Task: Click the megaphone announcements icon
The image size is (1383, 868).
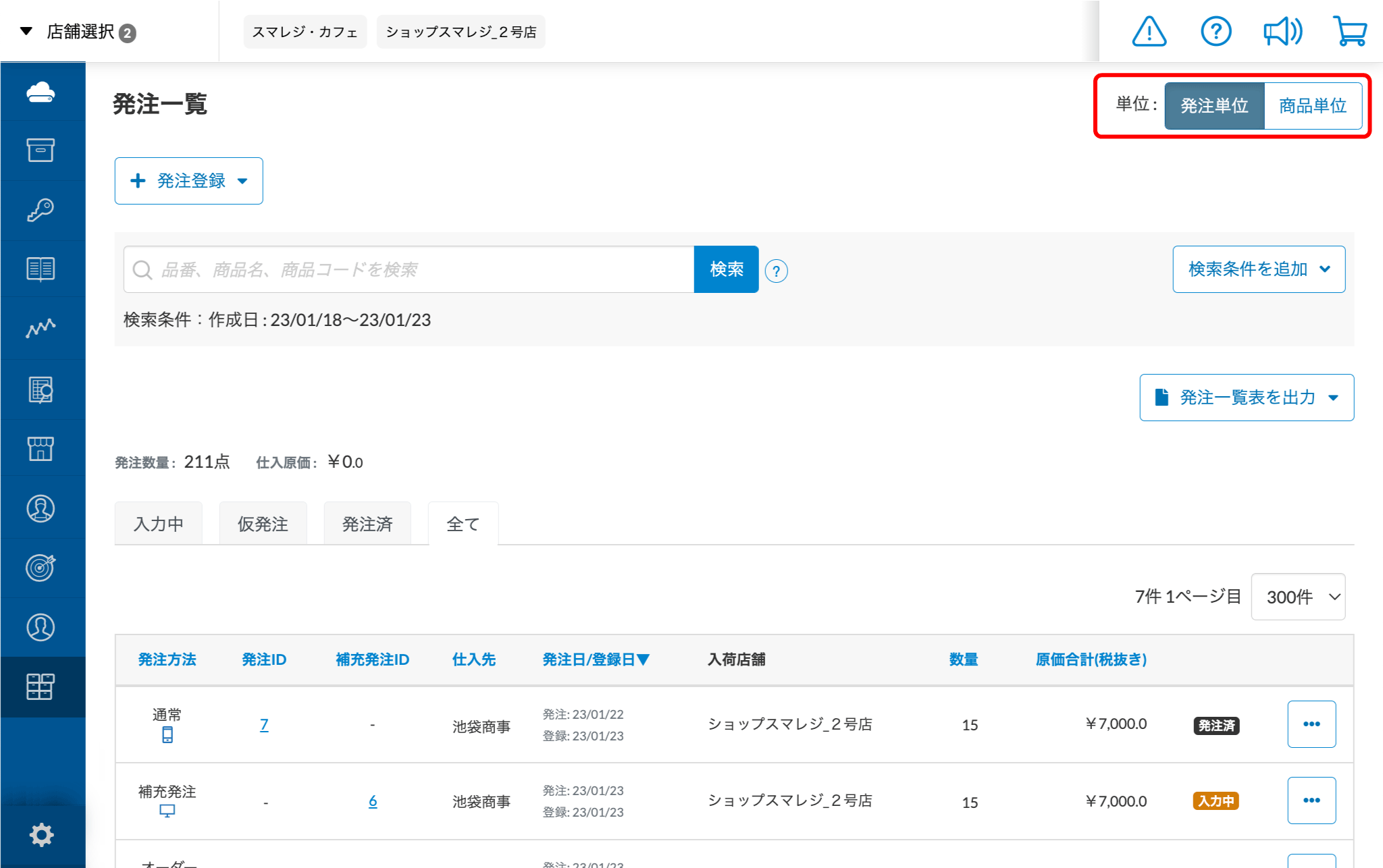Action: point(1282,32)
